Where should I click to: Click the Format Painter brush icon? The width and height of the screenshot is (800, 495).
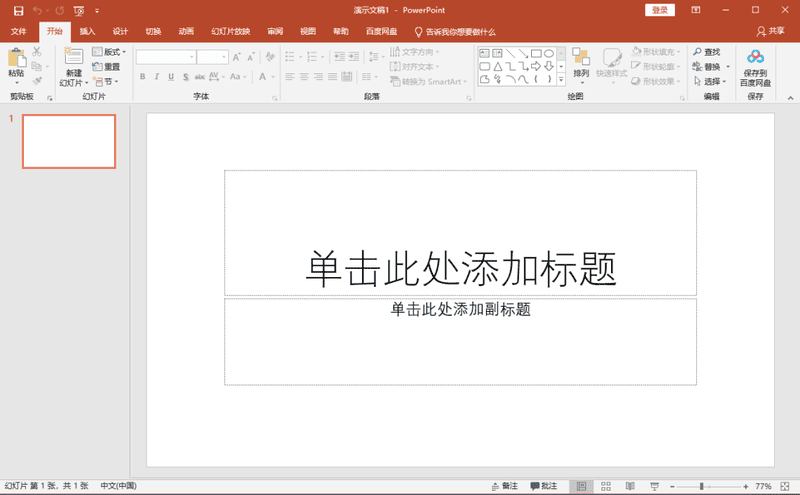(37, 81)
